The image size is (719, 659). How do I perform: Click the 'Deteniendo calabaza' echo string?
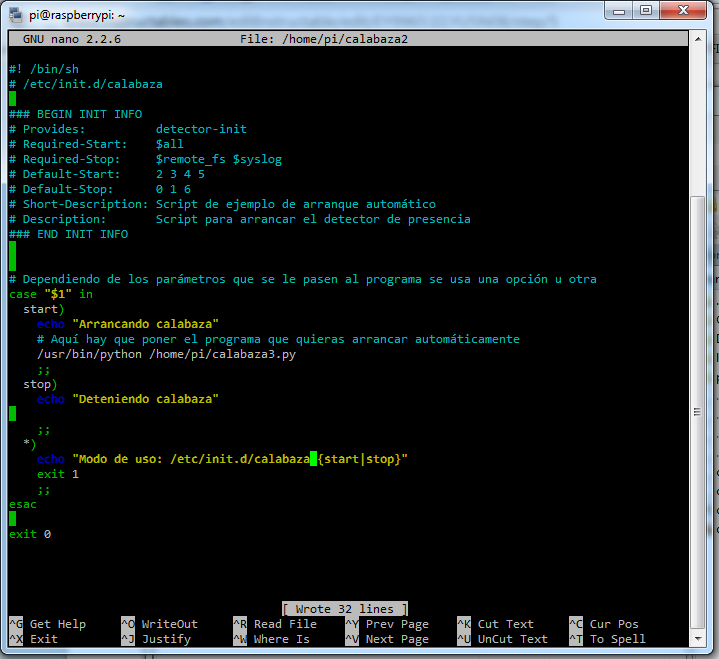click(145, 399)
